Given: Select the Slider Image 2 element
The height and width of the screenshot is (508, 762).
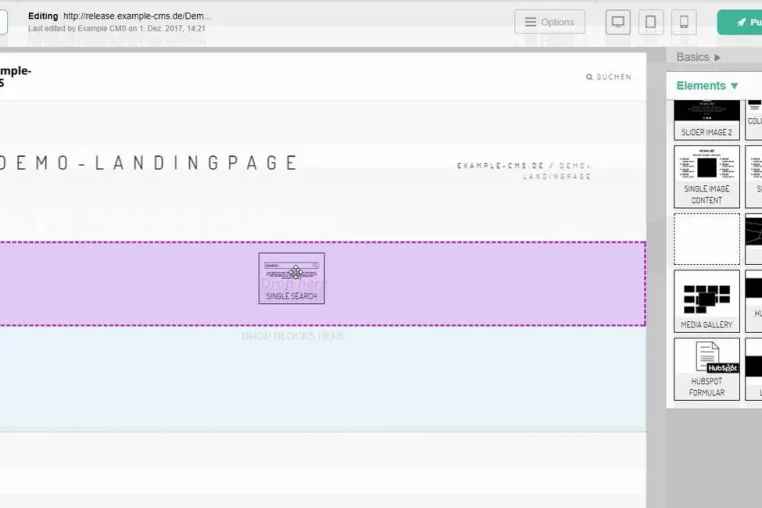Looking at the screenshot, I should point(707,120).
